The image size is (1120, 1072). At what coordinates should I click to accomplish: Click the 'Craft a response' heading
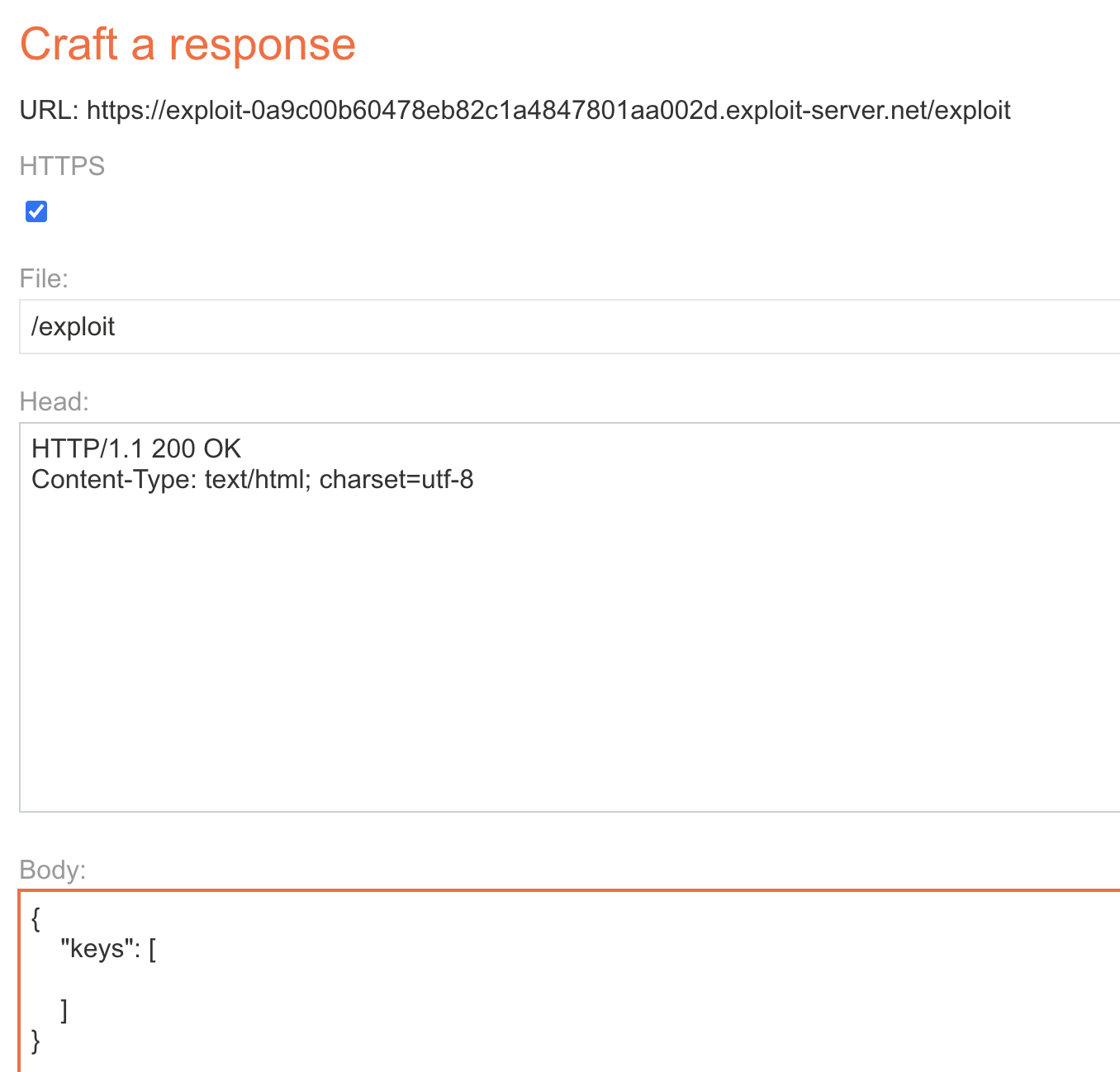pyautogui.click(x=187, y=44)
